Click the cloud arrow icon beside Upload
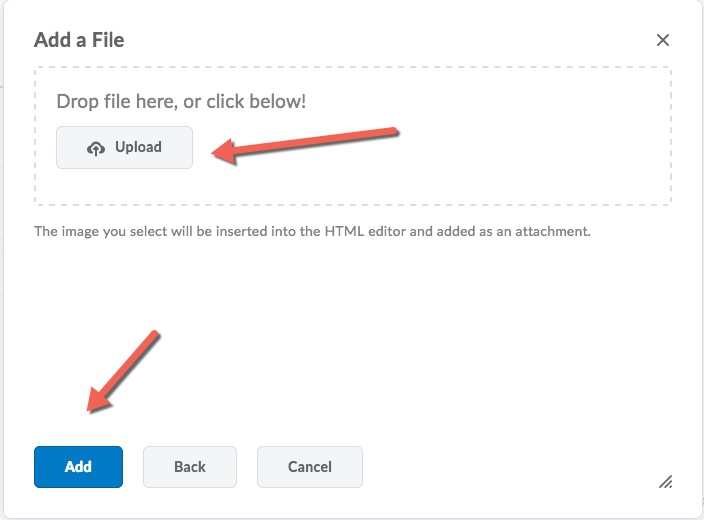This screenshot has width=704, height=520. pos(96,148)
